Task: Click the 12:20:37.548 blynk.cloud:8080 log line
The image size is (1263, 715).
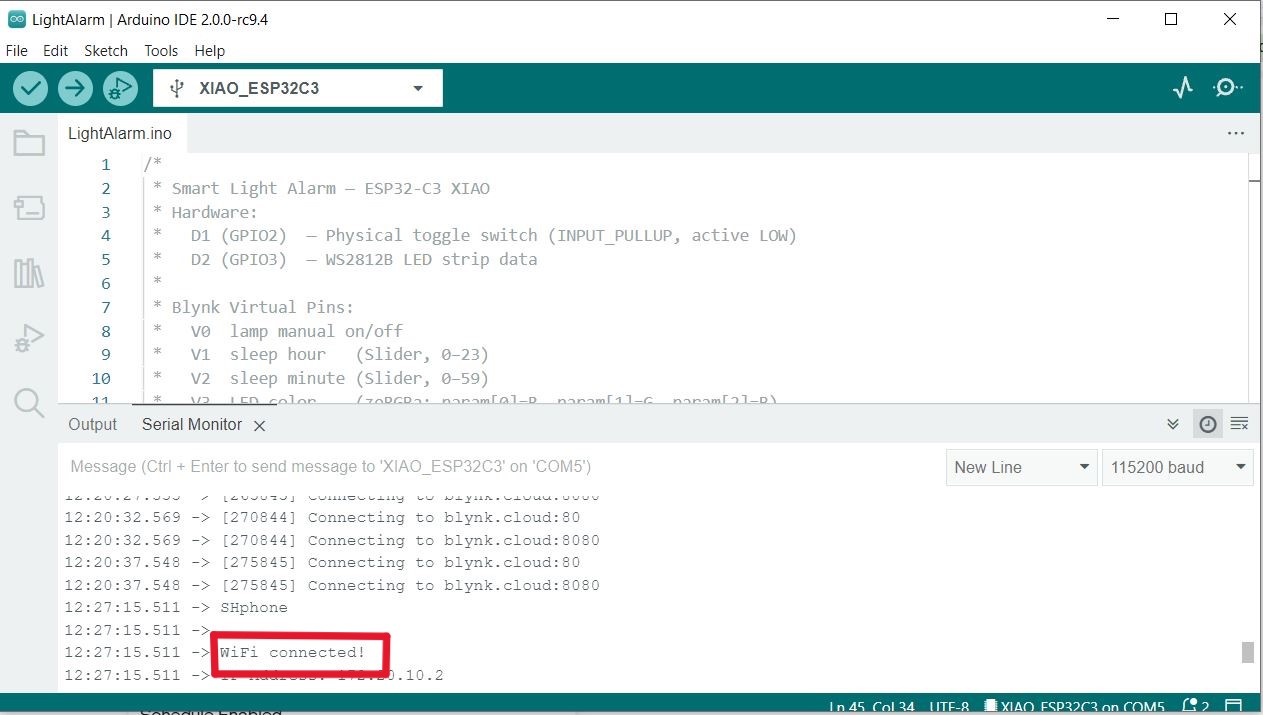Action: point(332,586)
